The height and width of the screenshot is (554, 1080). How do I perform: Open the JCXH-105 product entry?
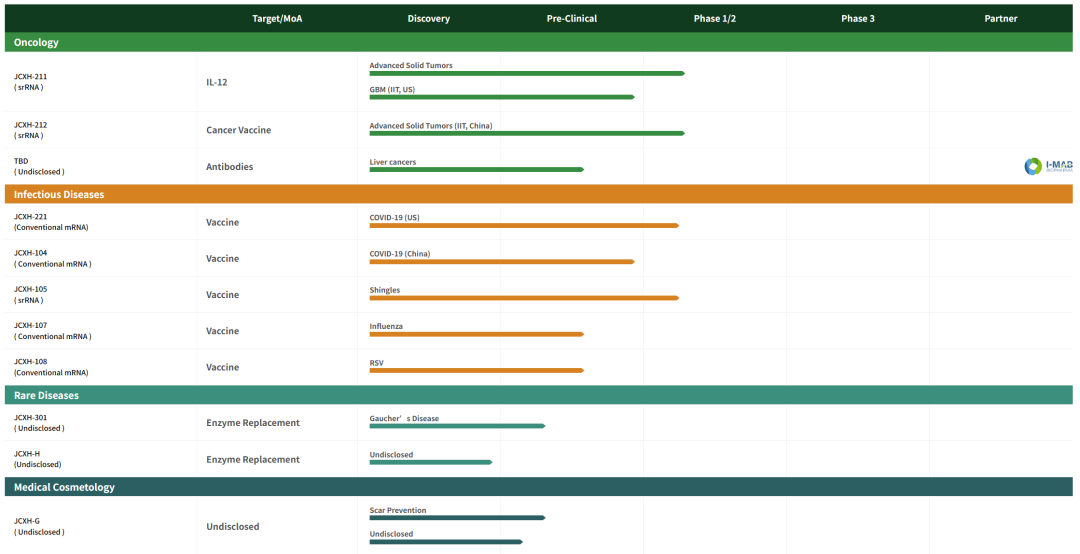coord(30,289)
